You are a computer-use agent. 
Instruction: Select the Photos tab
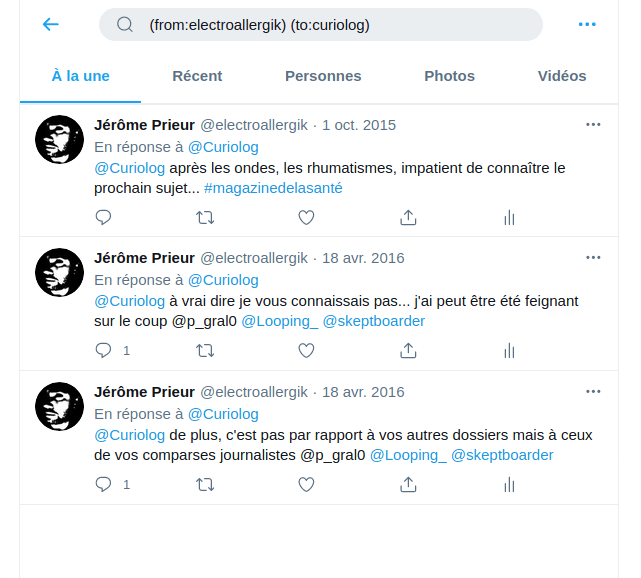449,76
